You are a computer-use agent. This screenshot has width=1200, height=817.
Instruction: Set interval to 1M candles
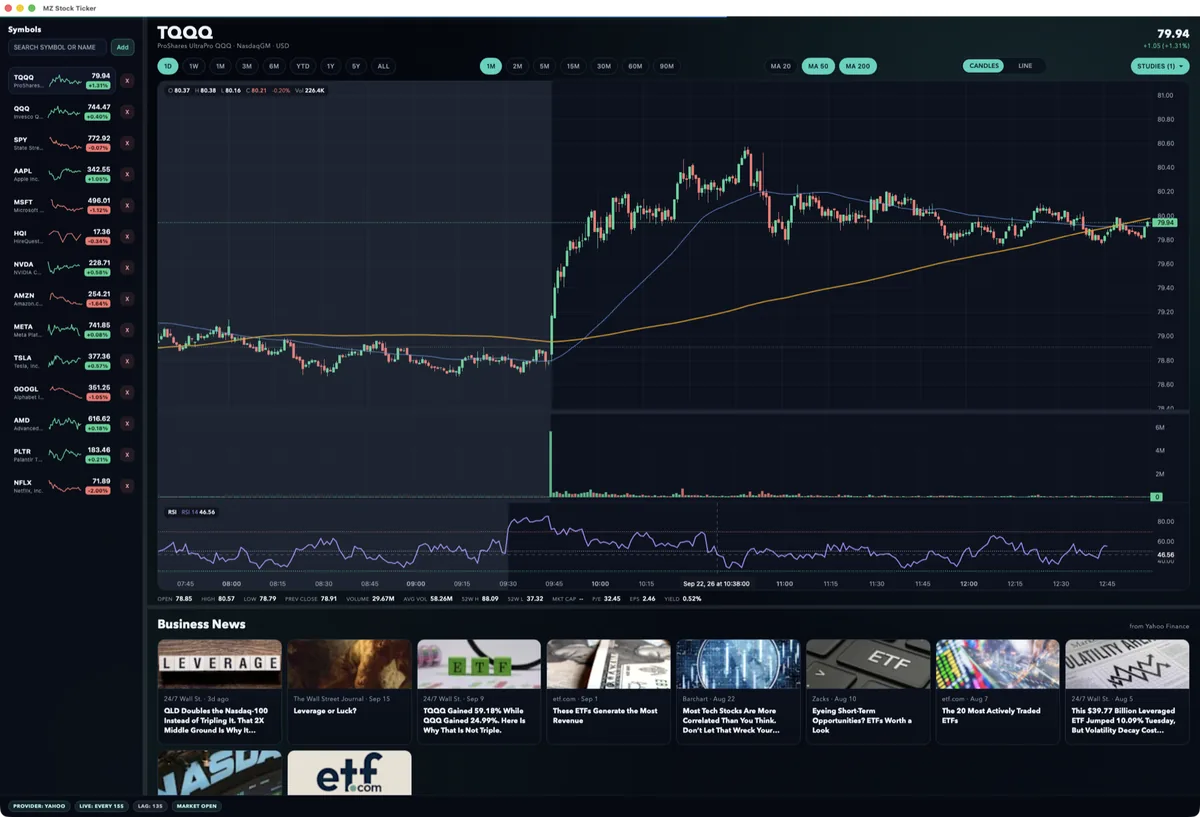click(x=490, y=66)
